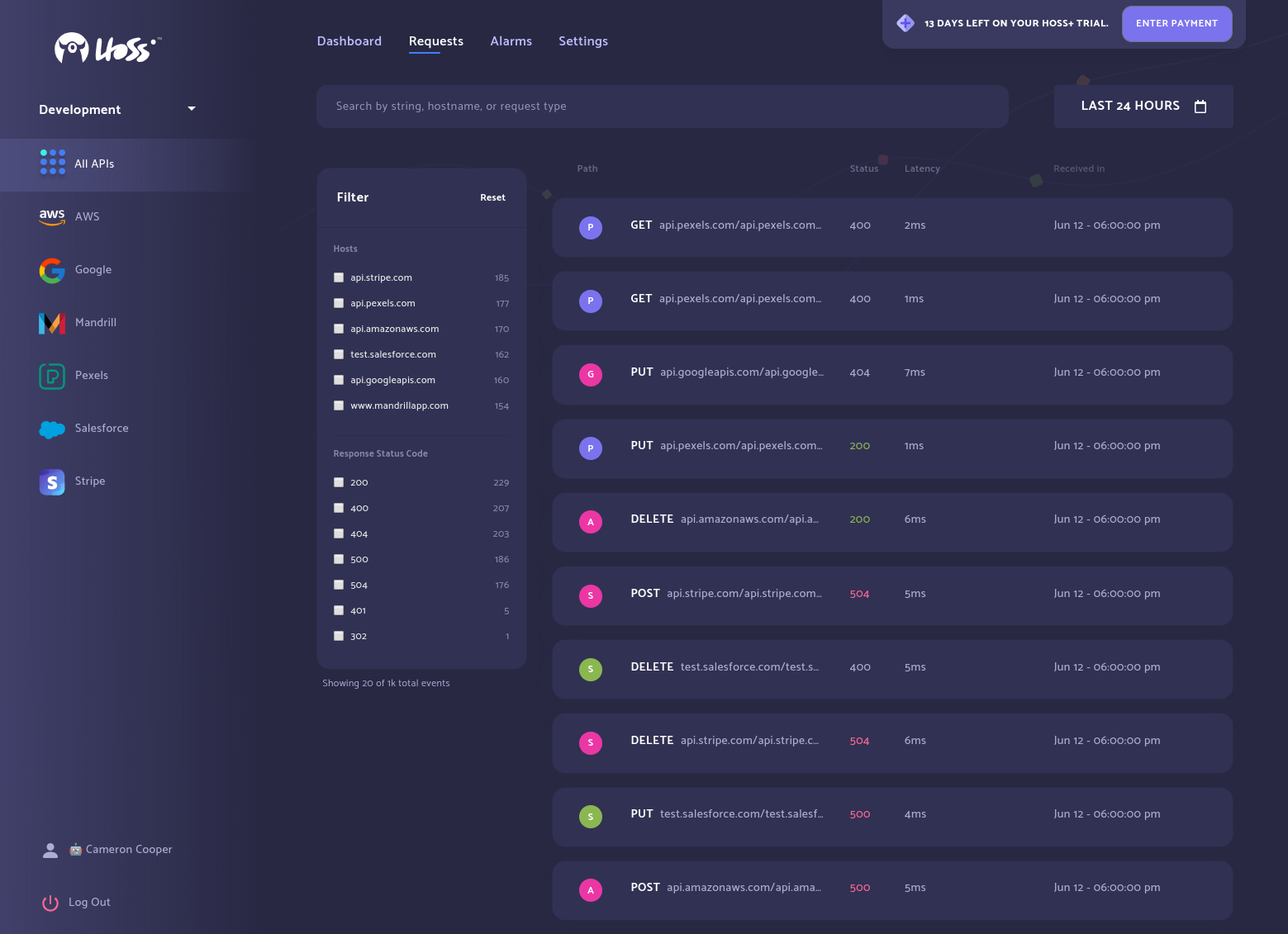This screenshot has width=1288, height=934.
Task: Check the test.salesforce.com host filter
Action: [339, 354]
